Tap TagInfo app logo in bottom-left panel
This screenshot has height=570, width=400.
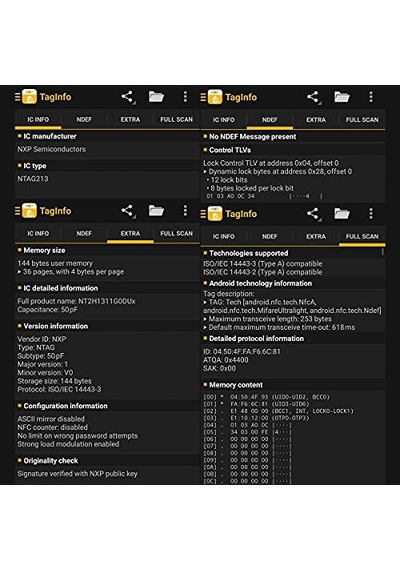29,211
